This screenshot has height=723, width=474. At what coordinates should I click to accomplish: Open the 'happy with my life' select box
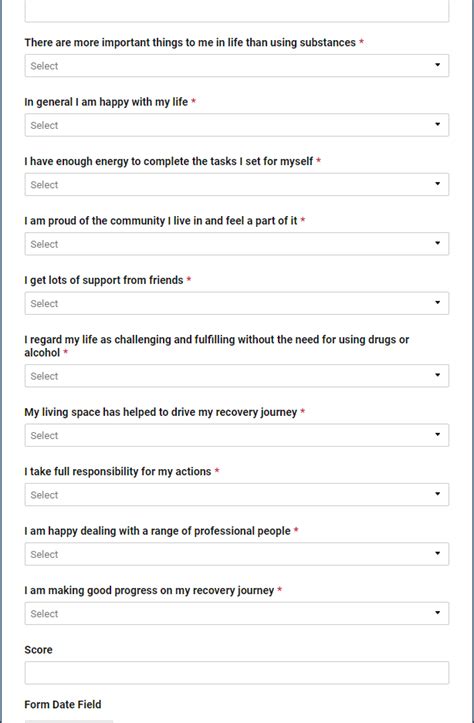coord(237,125)
